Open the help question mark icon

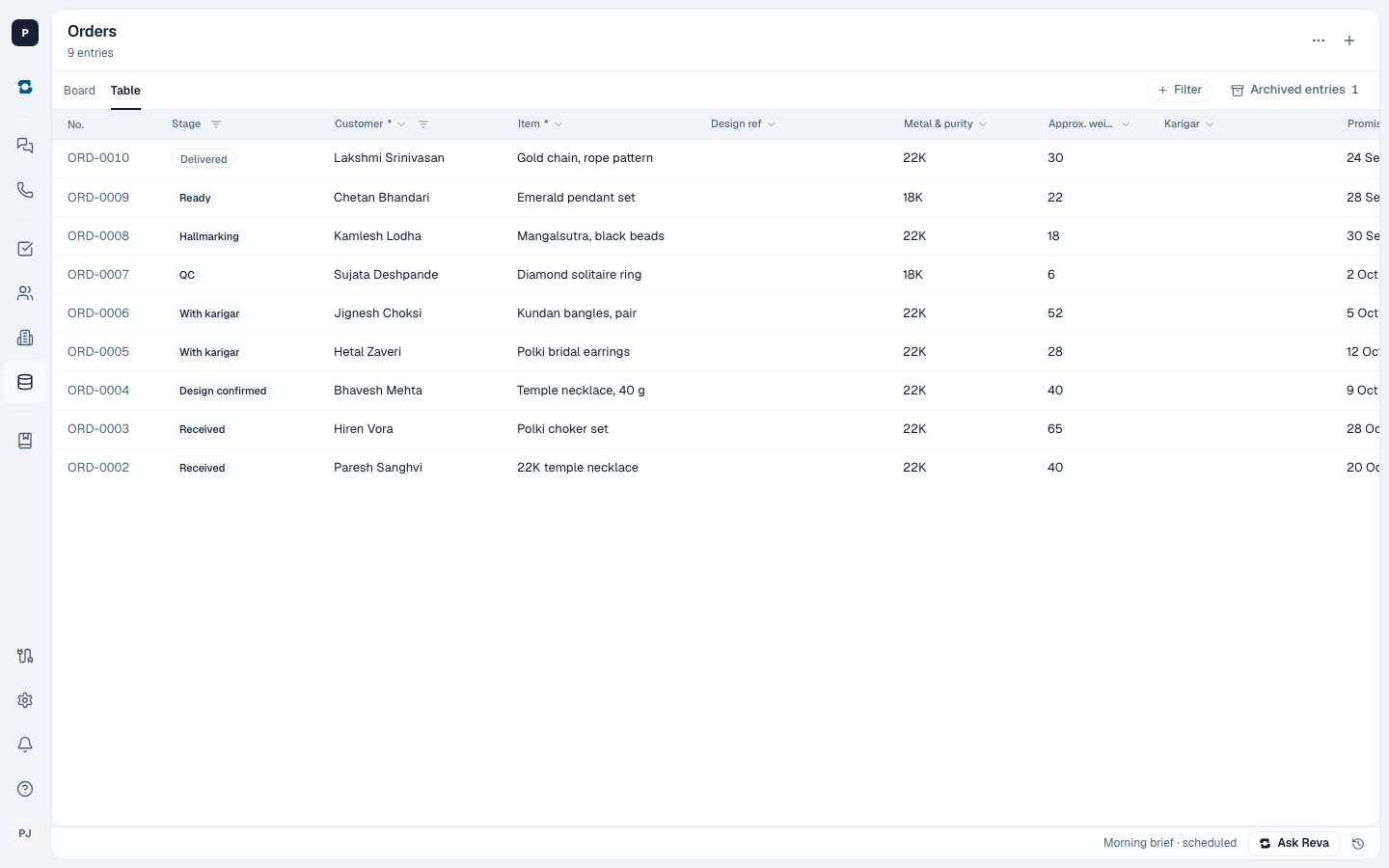tap(25, 789)
